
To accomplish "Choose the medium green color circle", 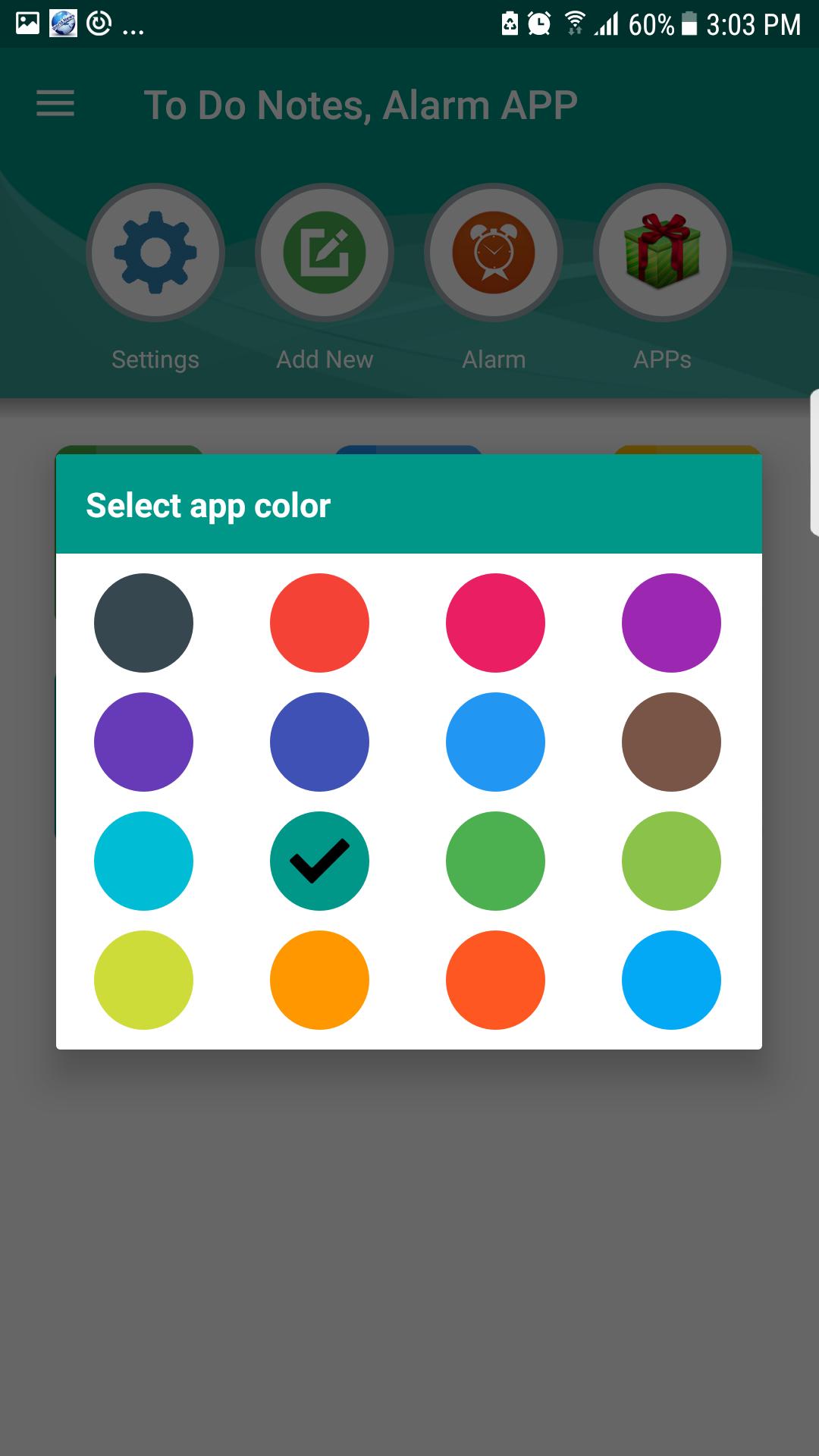I will click(x=495, y=861).
